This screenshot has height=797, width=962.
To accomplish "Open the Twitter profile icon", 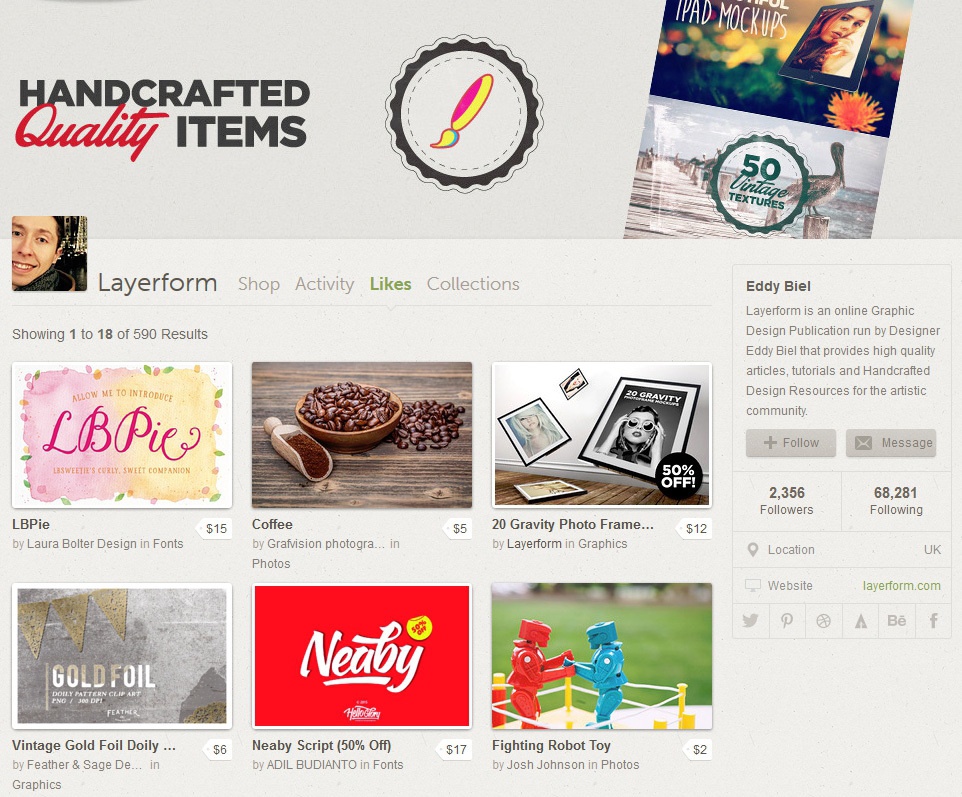I will click(750, 620).
